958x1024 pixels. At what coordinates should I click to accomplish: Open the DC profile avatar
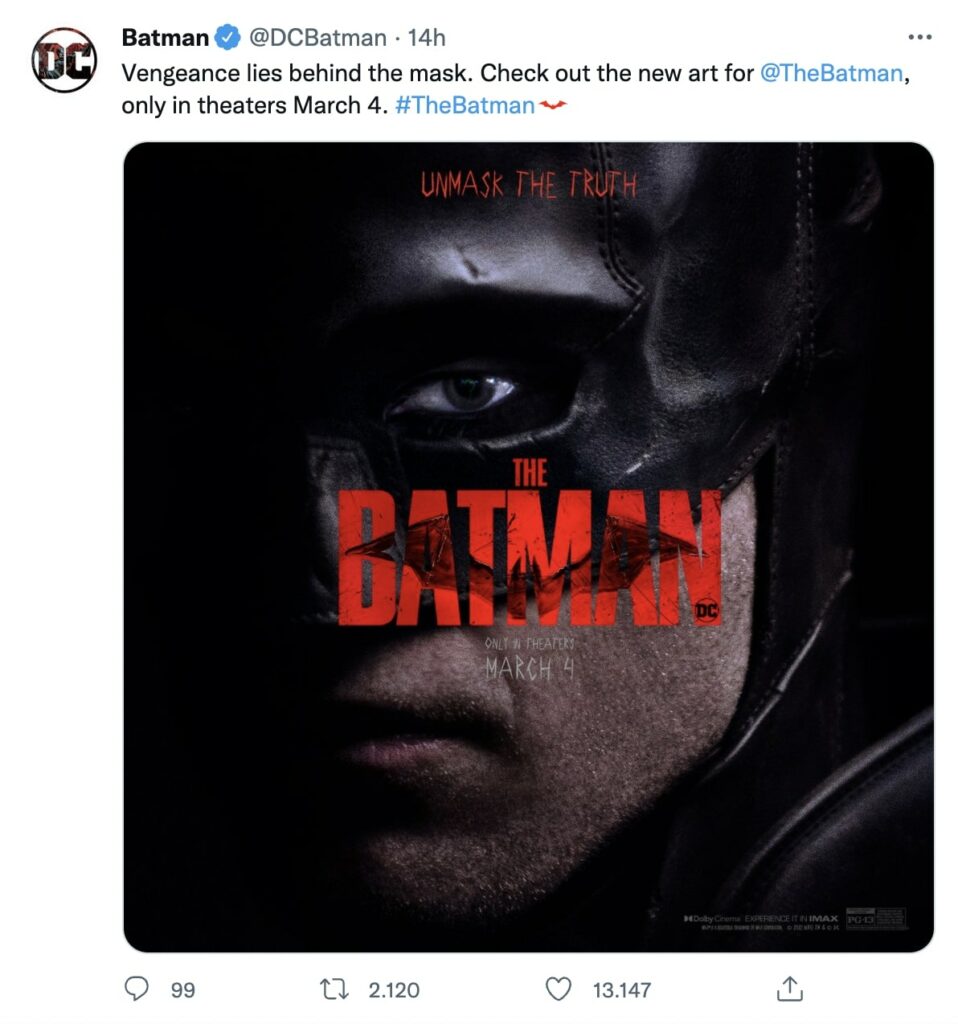[64, 59]
